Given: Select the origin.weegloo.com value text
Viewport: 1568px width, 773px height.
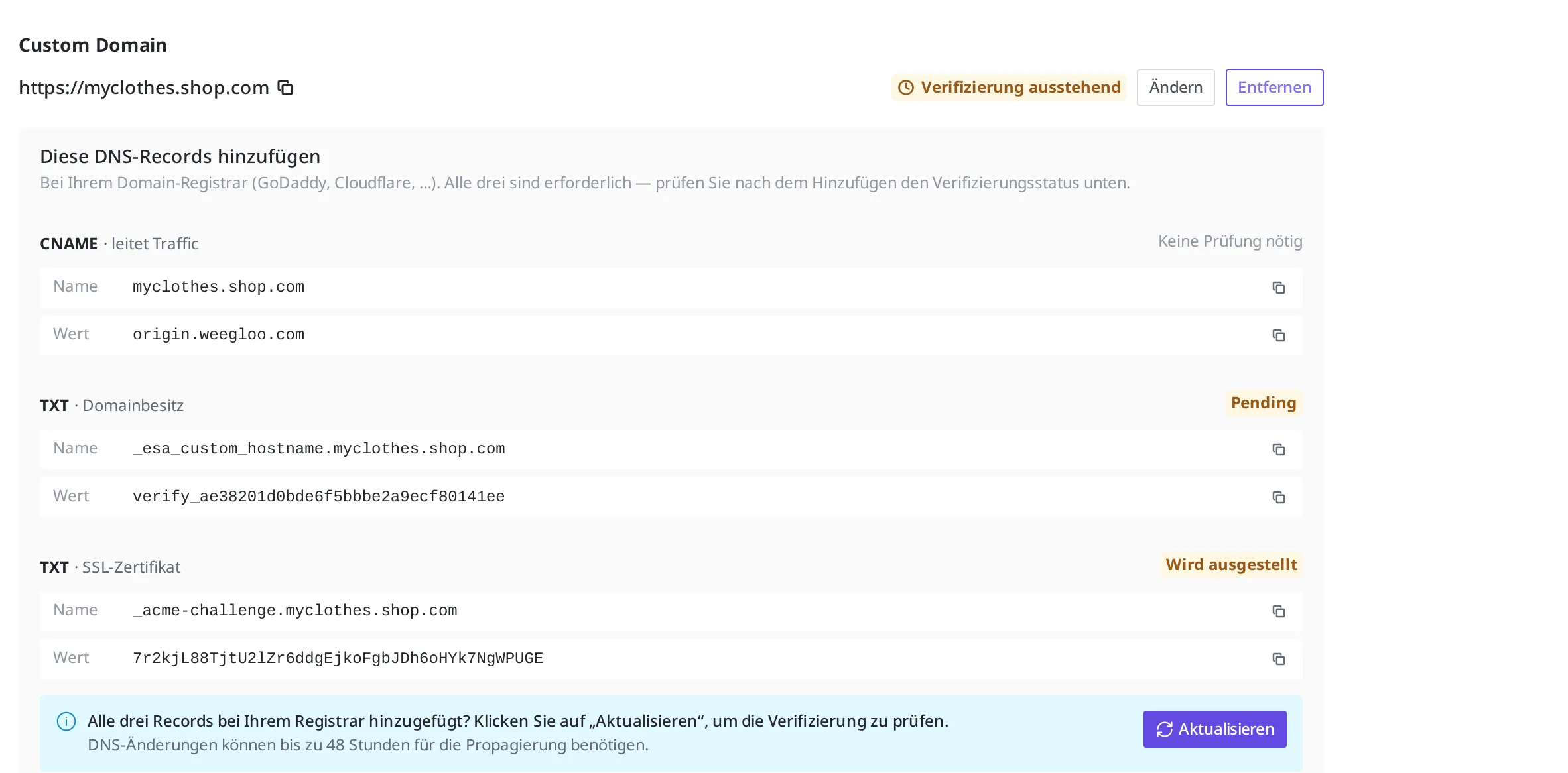Looking at the screenshot, I should point(218,335).
